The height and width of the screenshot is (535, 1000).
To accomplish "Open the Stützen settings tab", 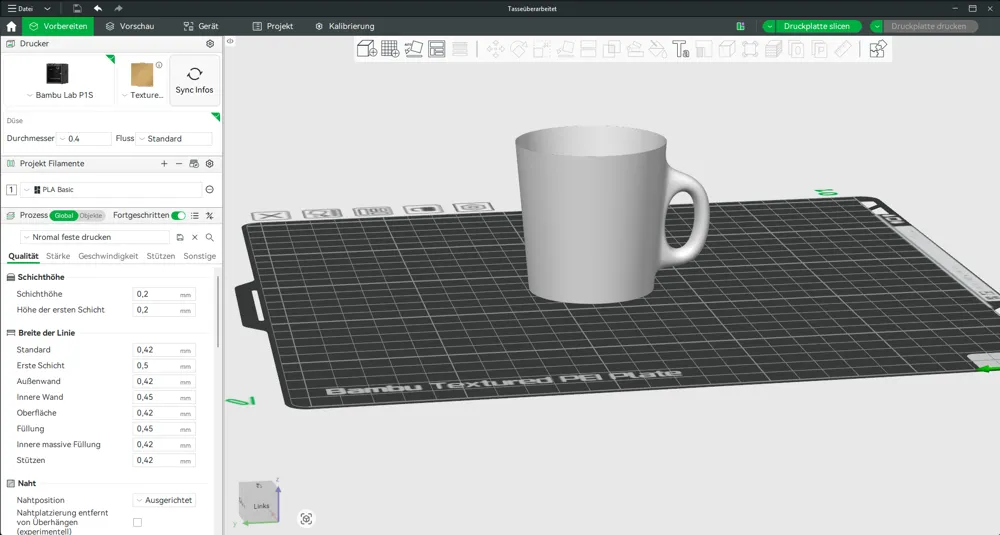I will click(x=161, y=256).
